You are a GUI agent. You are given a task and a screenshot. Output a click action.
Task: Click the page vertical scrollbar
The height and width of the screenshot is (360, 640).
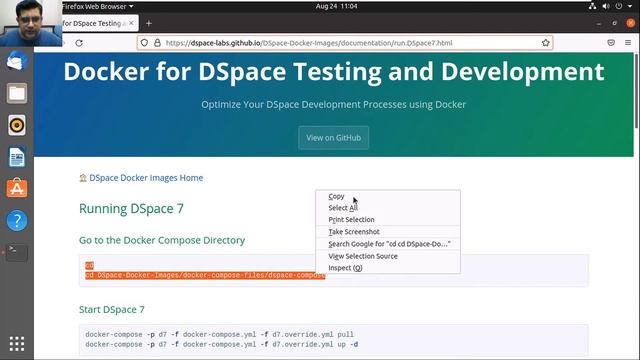tap(636, 91)
